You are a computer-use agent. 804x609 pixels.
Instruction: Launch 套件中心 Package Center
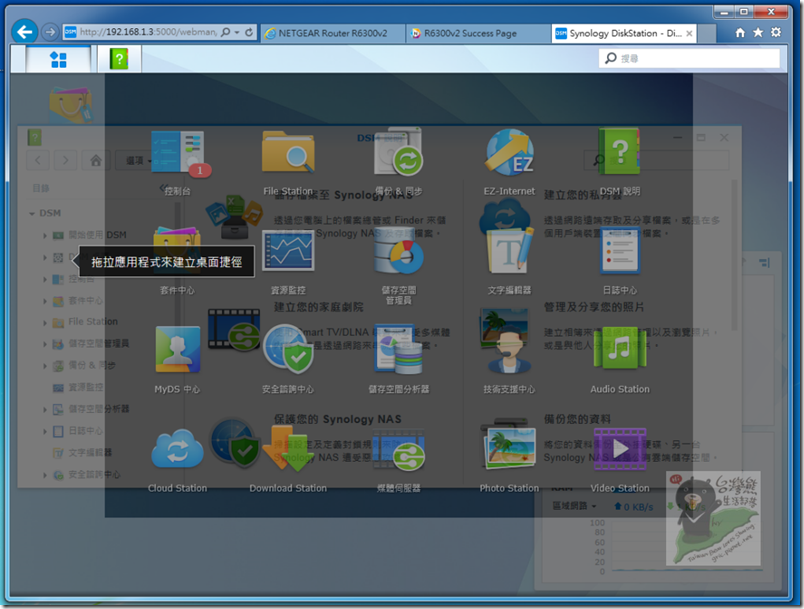(x=178, y=252)
